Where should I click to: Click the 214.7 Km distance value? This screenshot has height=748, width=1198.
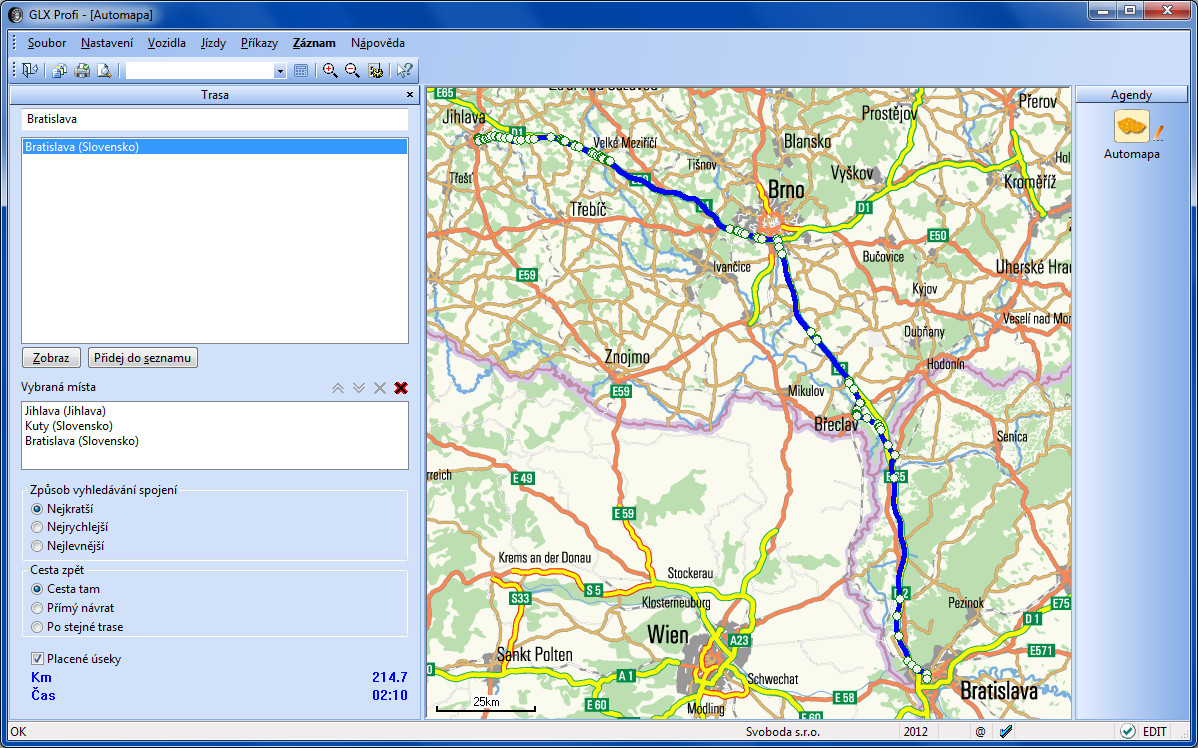(x=390, y=677)
